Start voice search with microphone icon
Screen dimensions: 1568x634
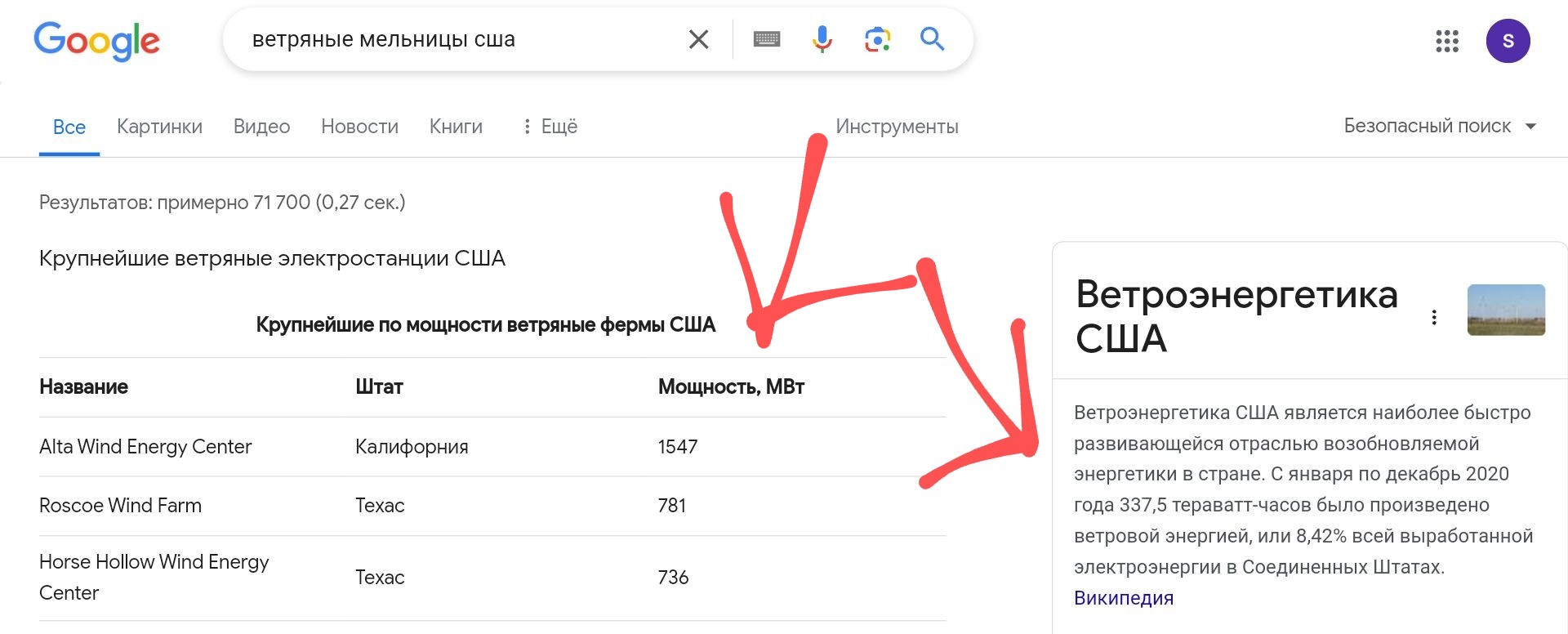pos(822,39)
